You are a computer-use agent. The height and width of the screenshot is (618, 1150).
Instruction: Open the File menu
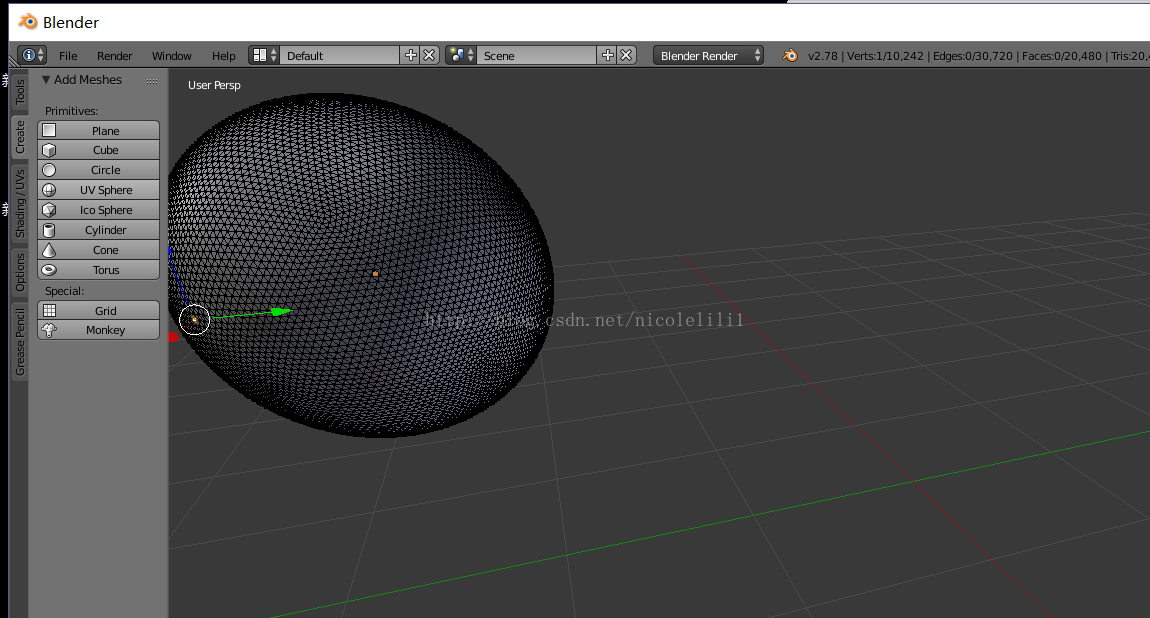(x=68, y=56)
